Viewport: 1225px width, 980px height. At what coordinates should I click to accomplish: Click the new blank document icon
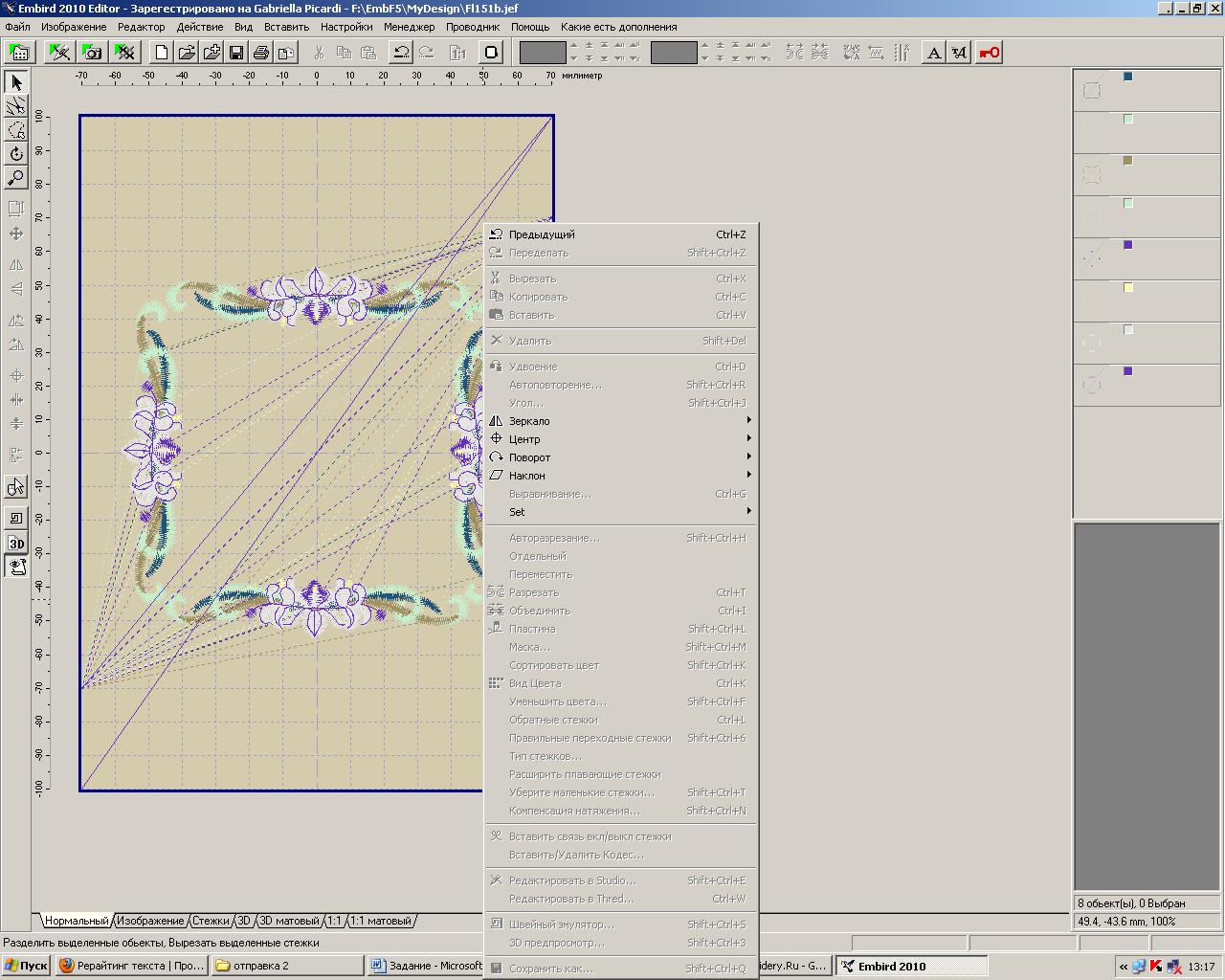pos(162,52)
